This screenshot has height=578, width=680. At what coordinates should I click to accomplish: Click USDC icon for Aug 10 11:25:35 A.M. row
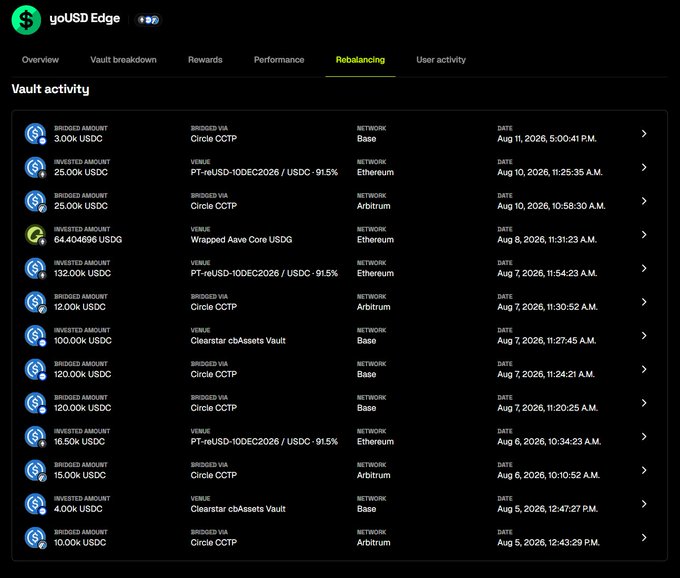tap(35, 167)
